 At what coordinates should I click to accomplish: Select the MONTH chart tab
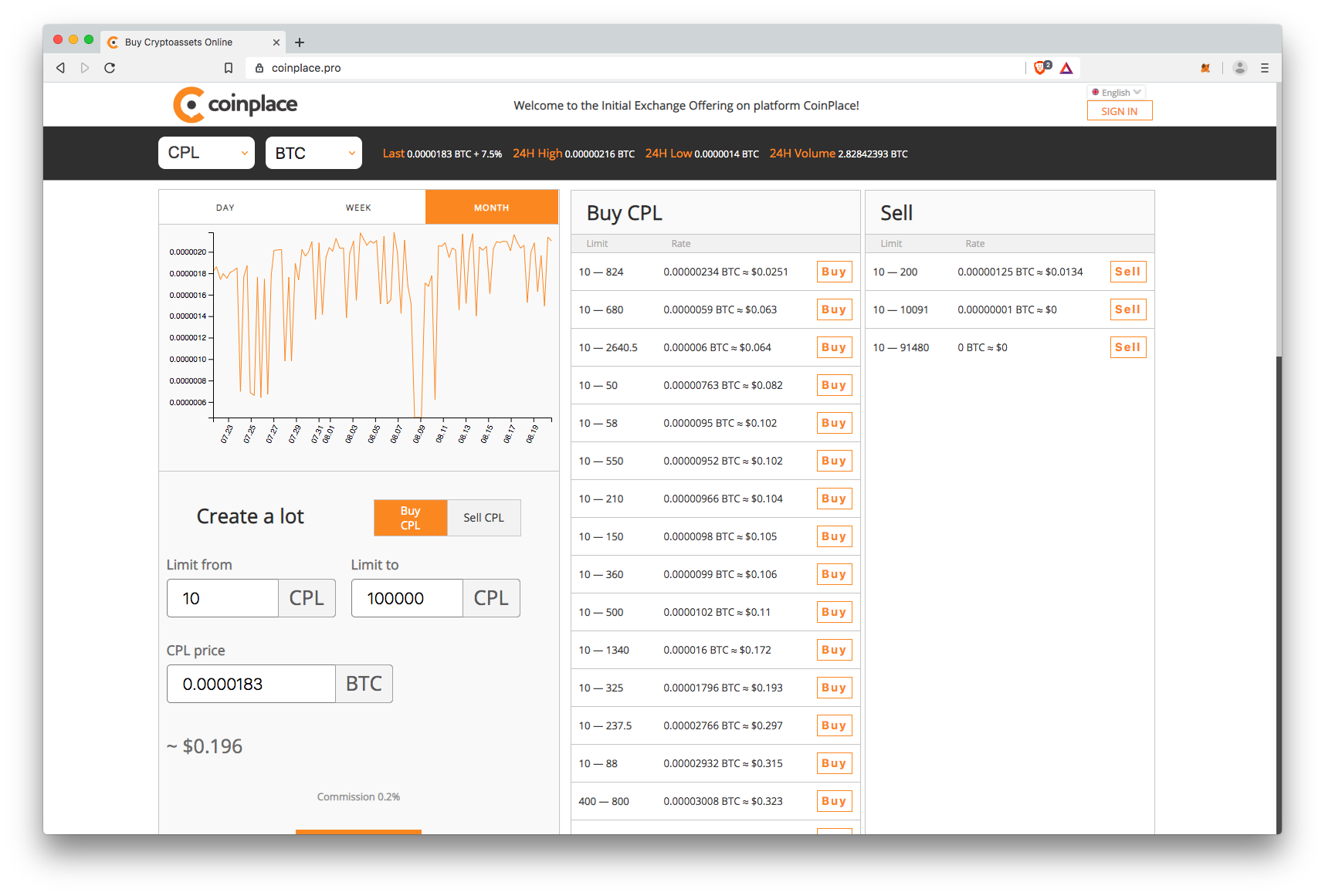tap(492, 208)
